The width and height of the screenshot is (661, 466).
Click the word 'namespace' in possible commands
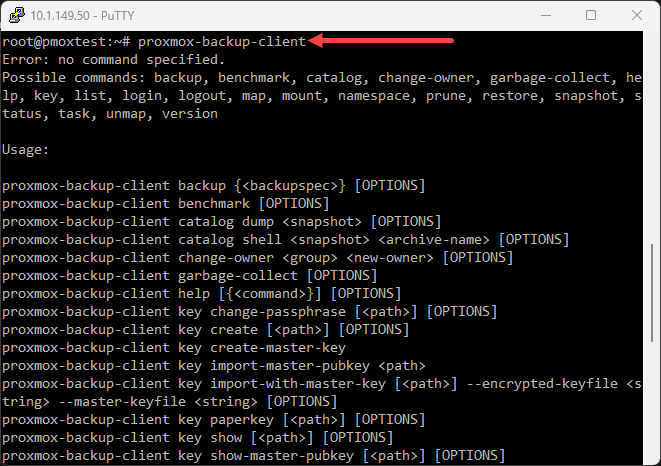pyautogui.click(x=374, y=96)
